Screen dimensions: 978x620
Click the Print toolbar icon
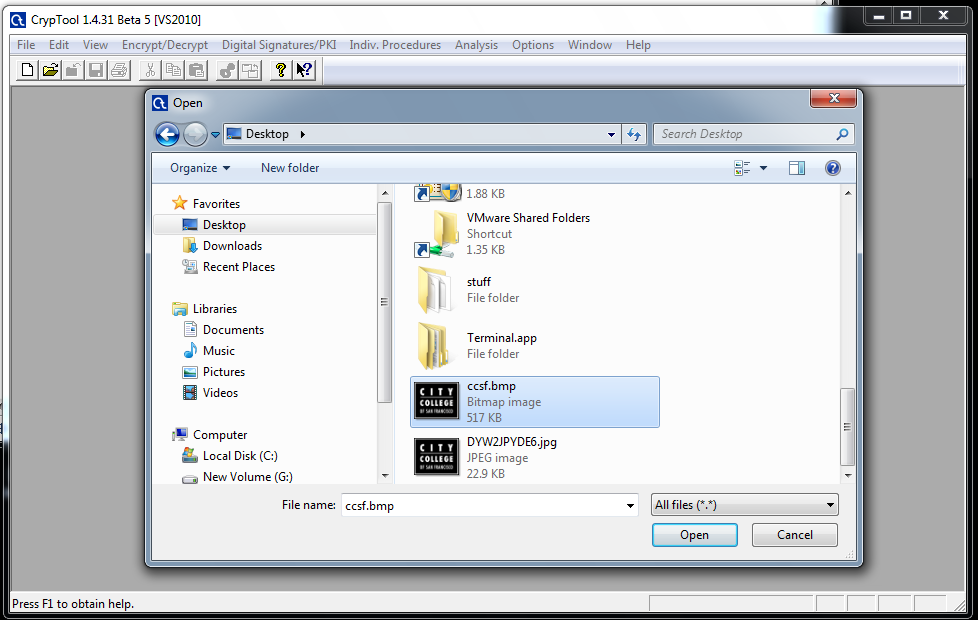click(x=119, y=70)
